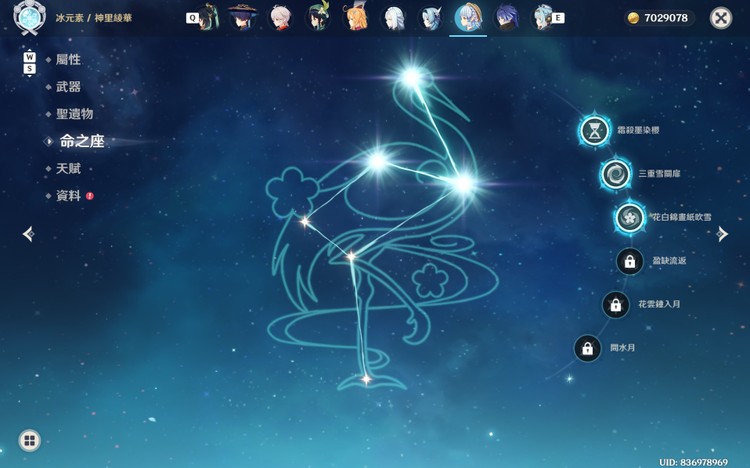
Task: Go to next character with right arrow
Action: pyautogui.click(x=722, y=234)
